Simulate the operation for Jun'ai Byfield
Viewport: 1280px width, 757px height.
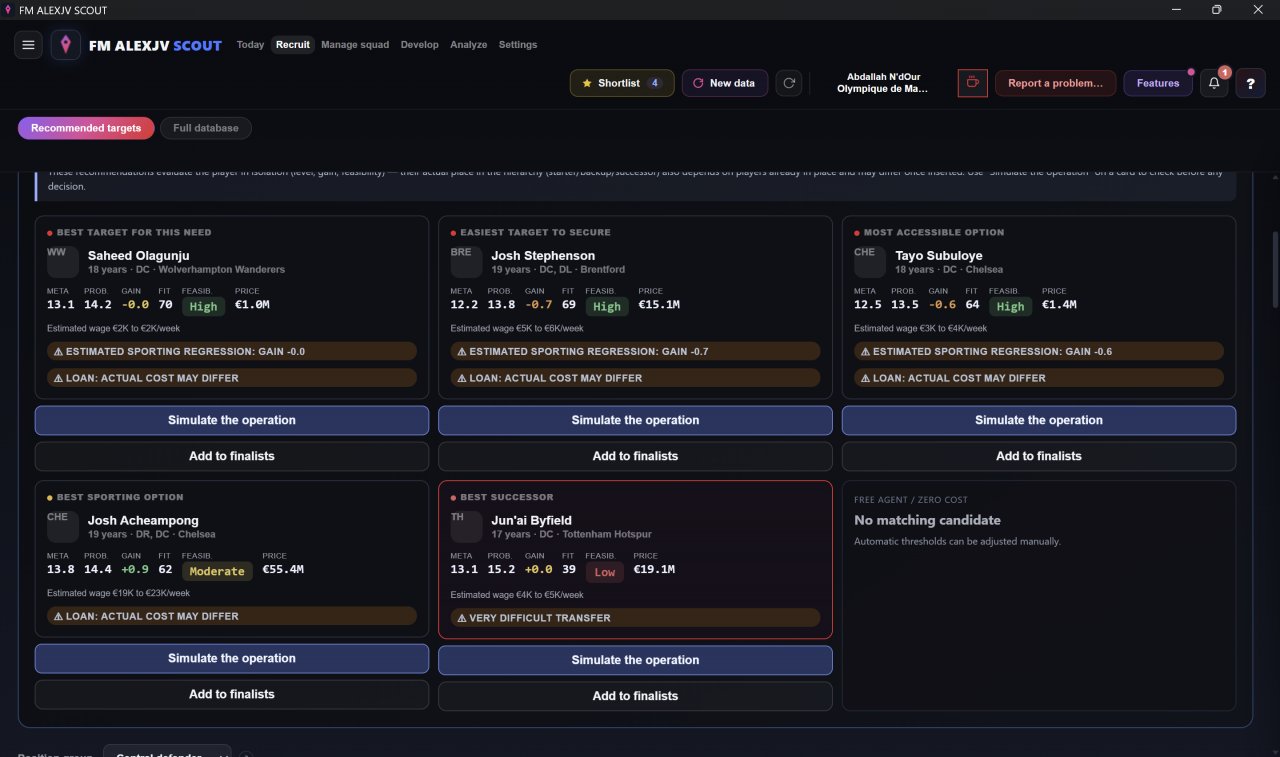pos(635,660)
